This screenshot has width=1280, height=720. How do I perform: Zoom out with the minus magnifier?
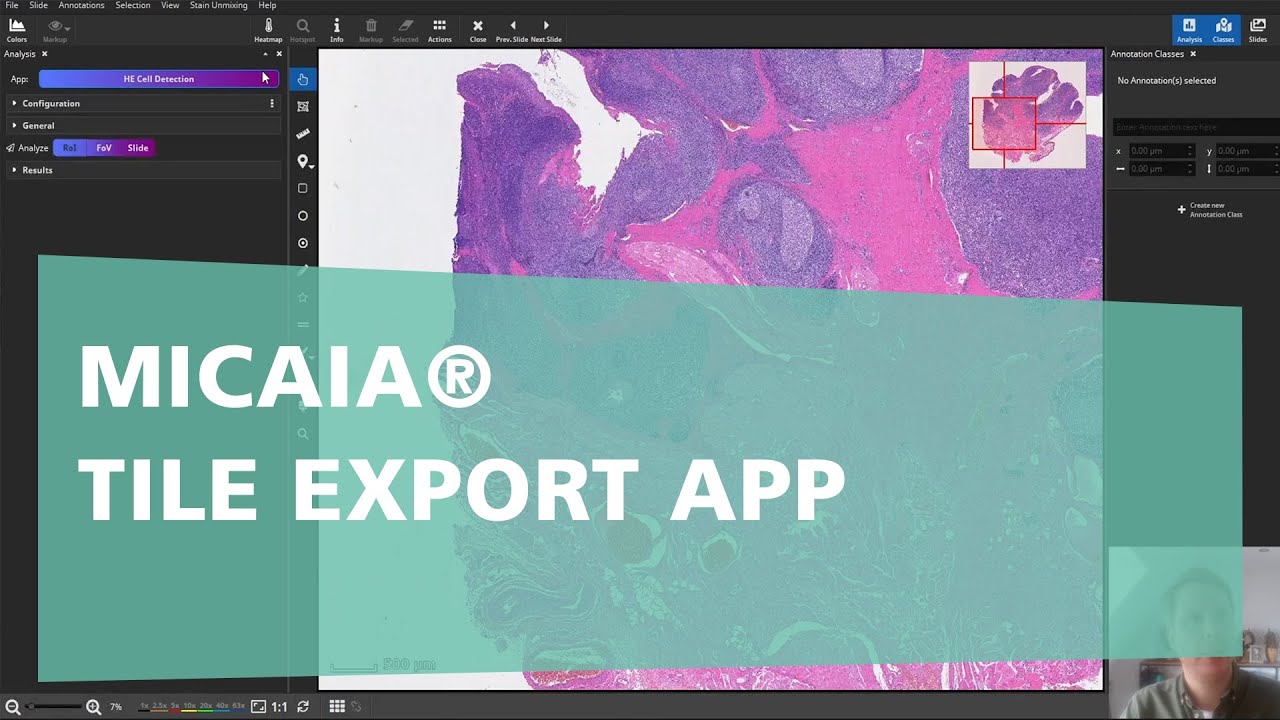(13, 707)
